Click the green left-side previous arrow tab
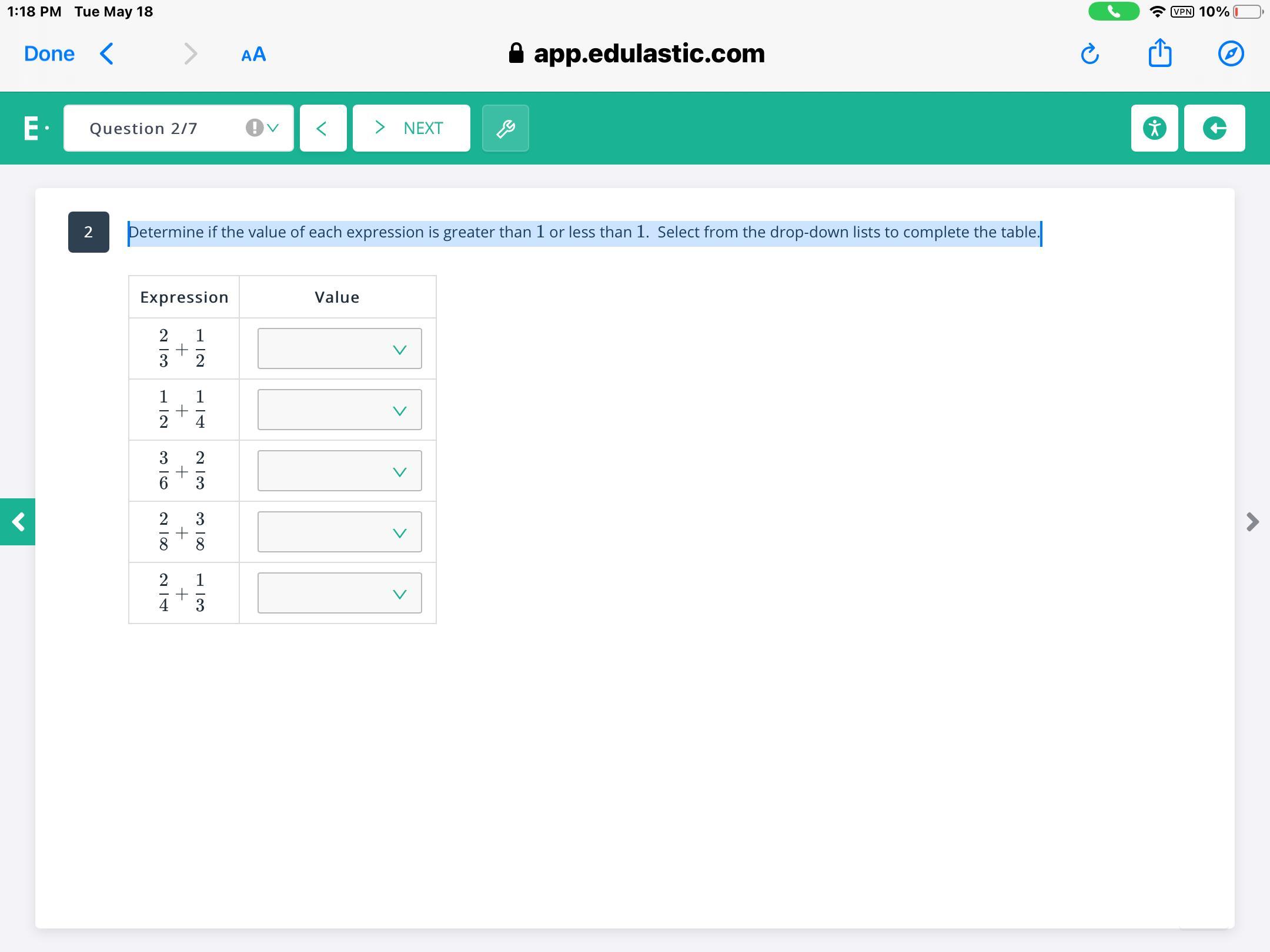This screenshot has width=1270, height=952. (18, 522)
